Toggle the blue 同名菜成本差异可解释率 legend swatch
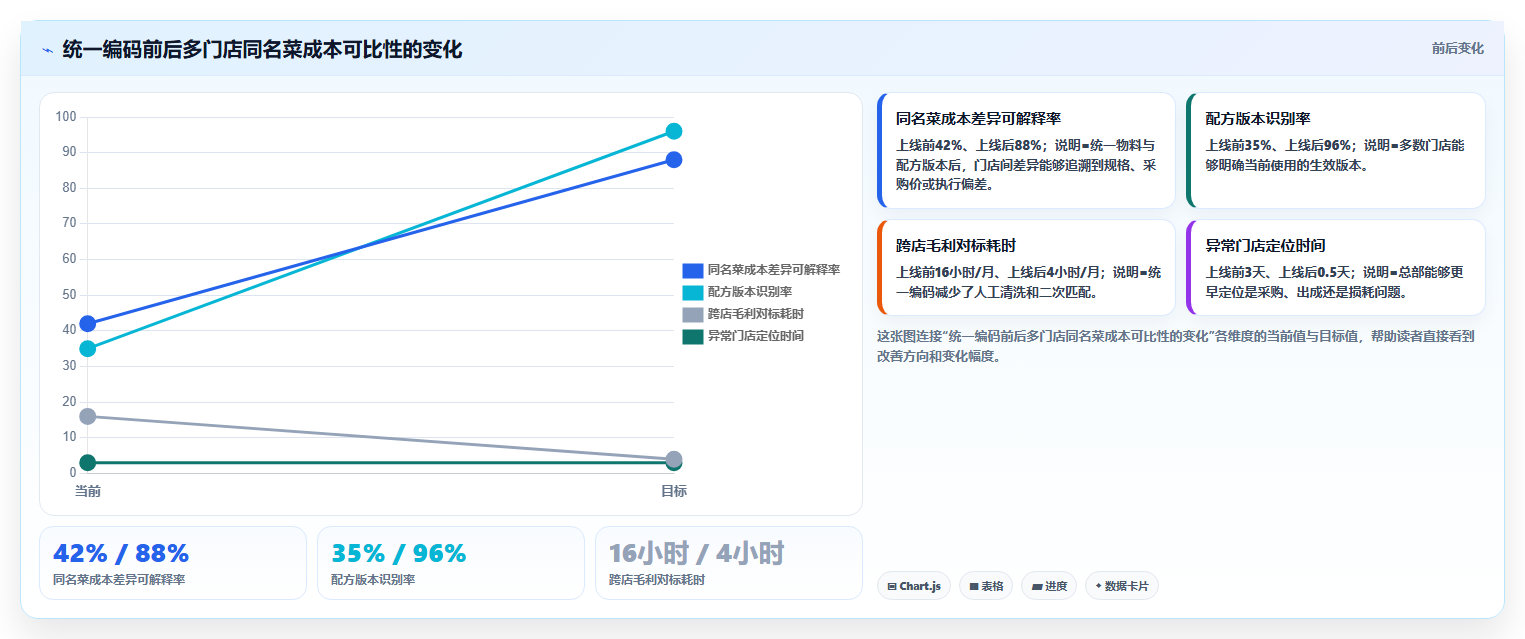 tap(693, 270)
